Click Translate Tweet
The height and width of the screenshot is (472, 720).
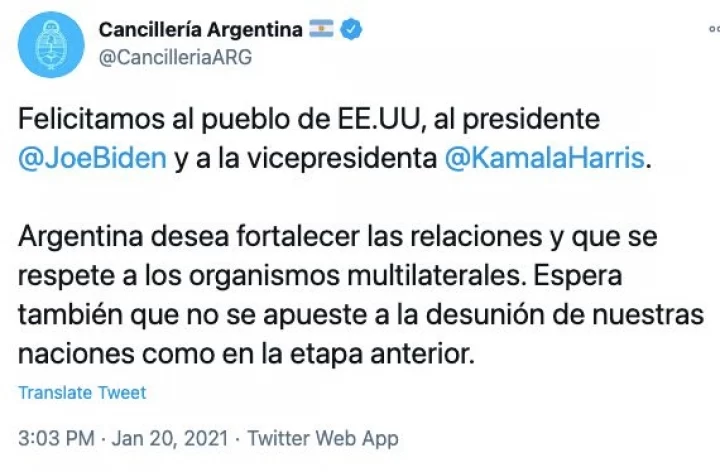point(82,393)
